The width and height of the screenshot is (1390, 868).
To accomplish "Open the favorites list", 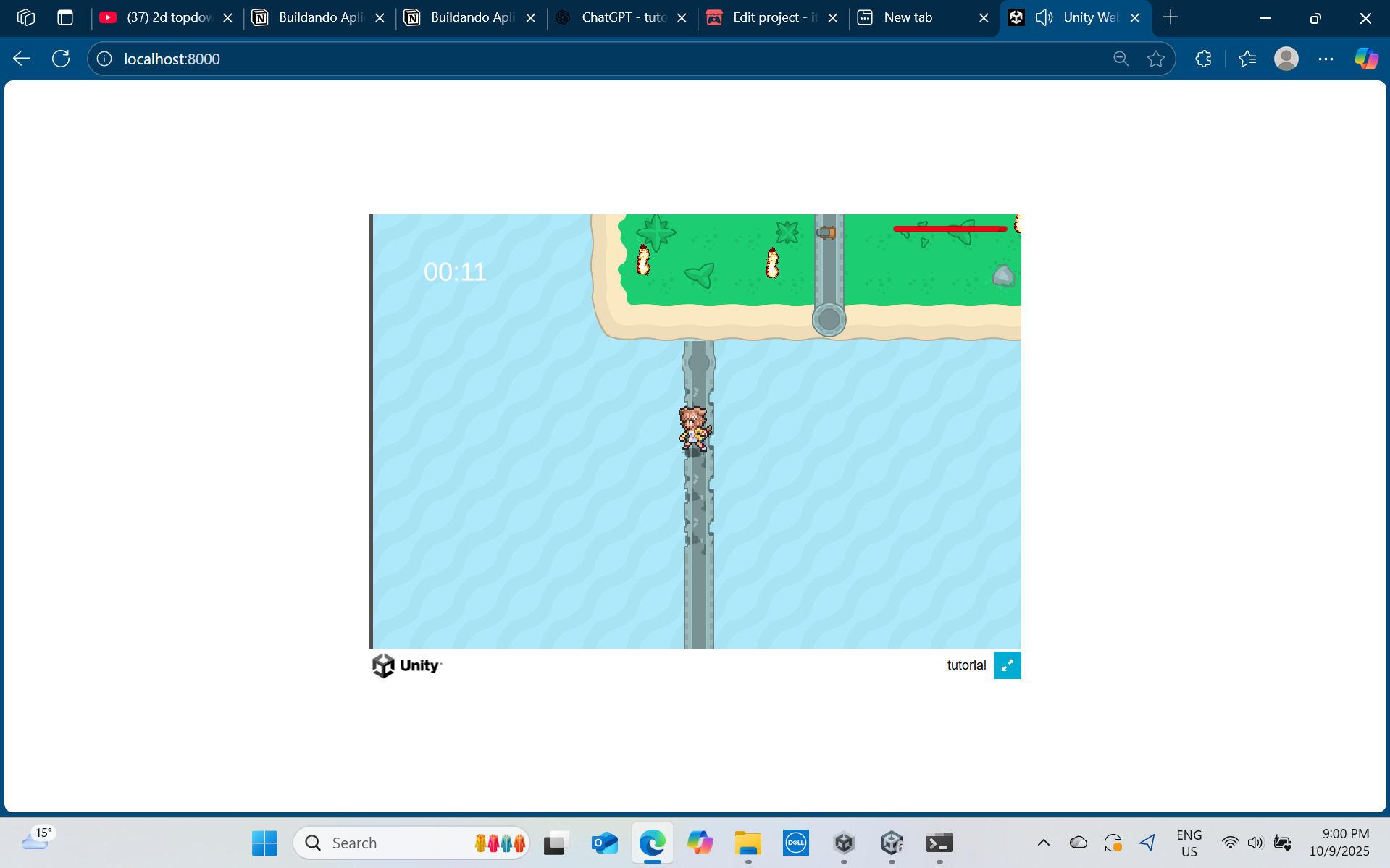I will point(1247,59).
